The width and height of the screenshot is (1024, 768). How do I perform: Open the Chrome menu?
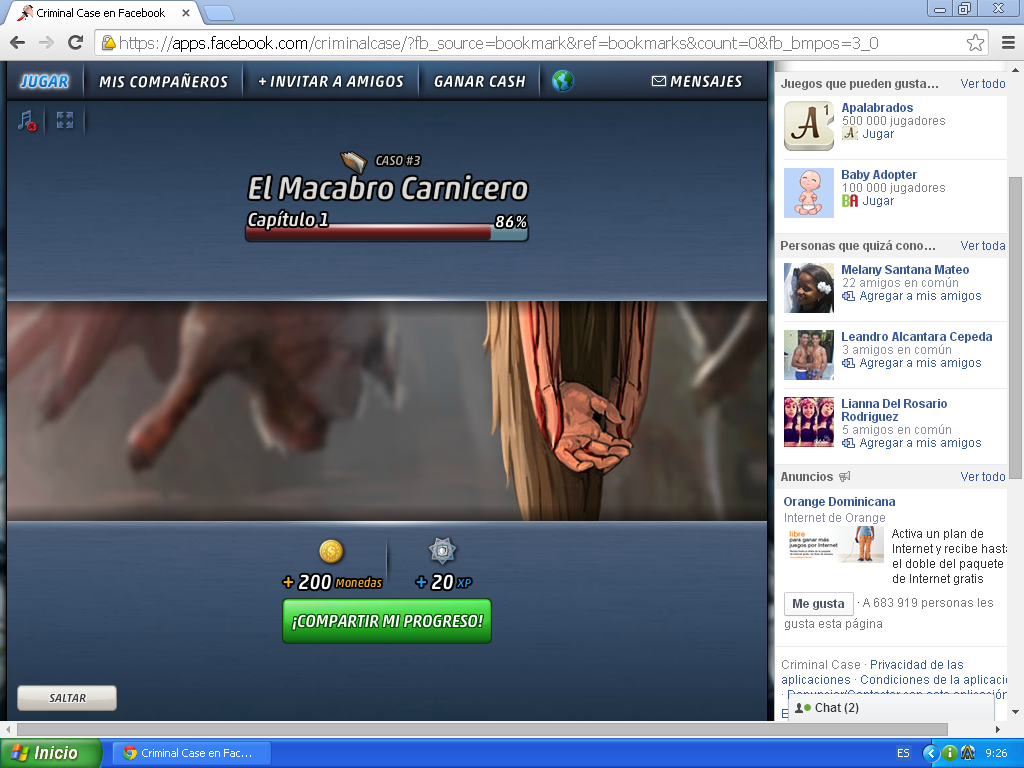pyautogui.click(x=1008, y=43)
